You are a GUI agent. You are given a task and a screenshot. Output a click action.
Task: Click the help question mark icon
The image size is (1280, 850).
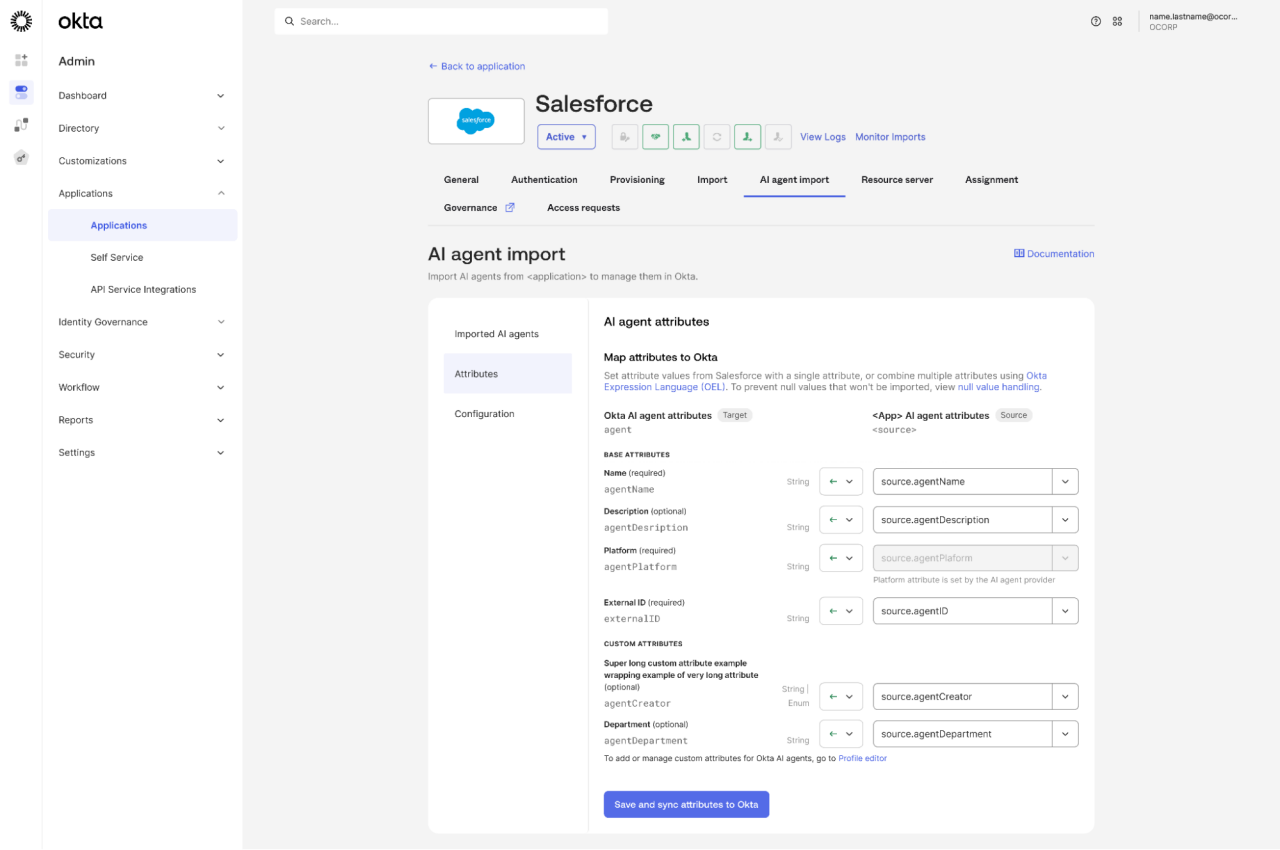[1096, 21]
